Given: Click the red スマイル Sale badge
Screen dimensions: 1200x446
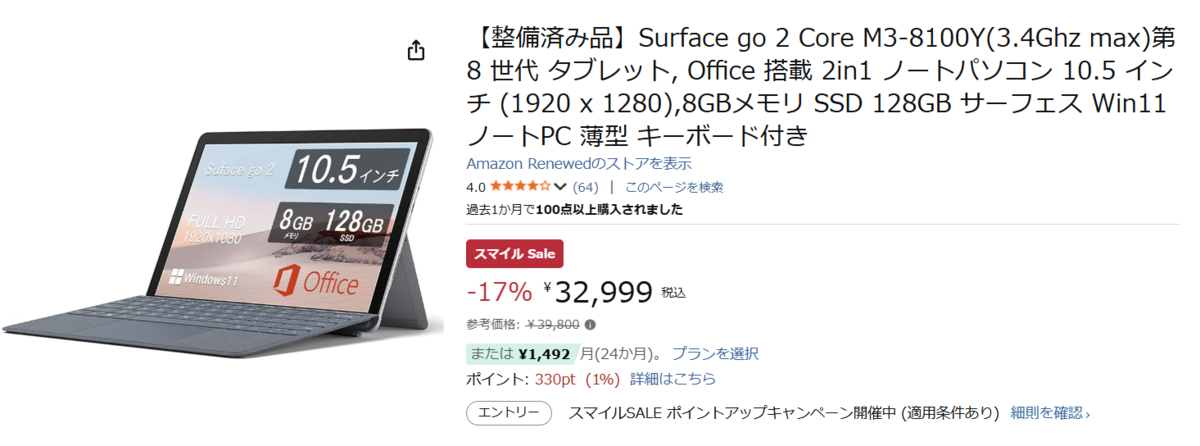Looking at the screenshot, I should (x=515, y=254).
